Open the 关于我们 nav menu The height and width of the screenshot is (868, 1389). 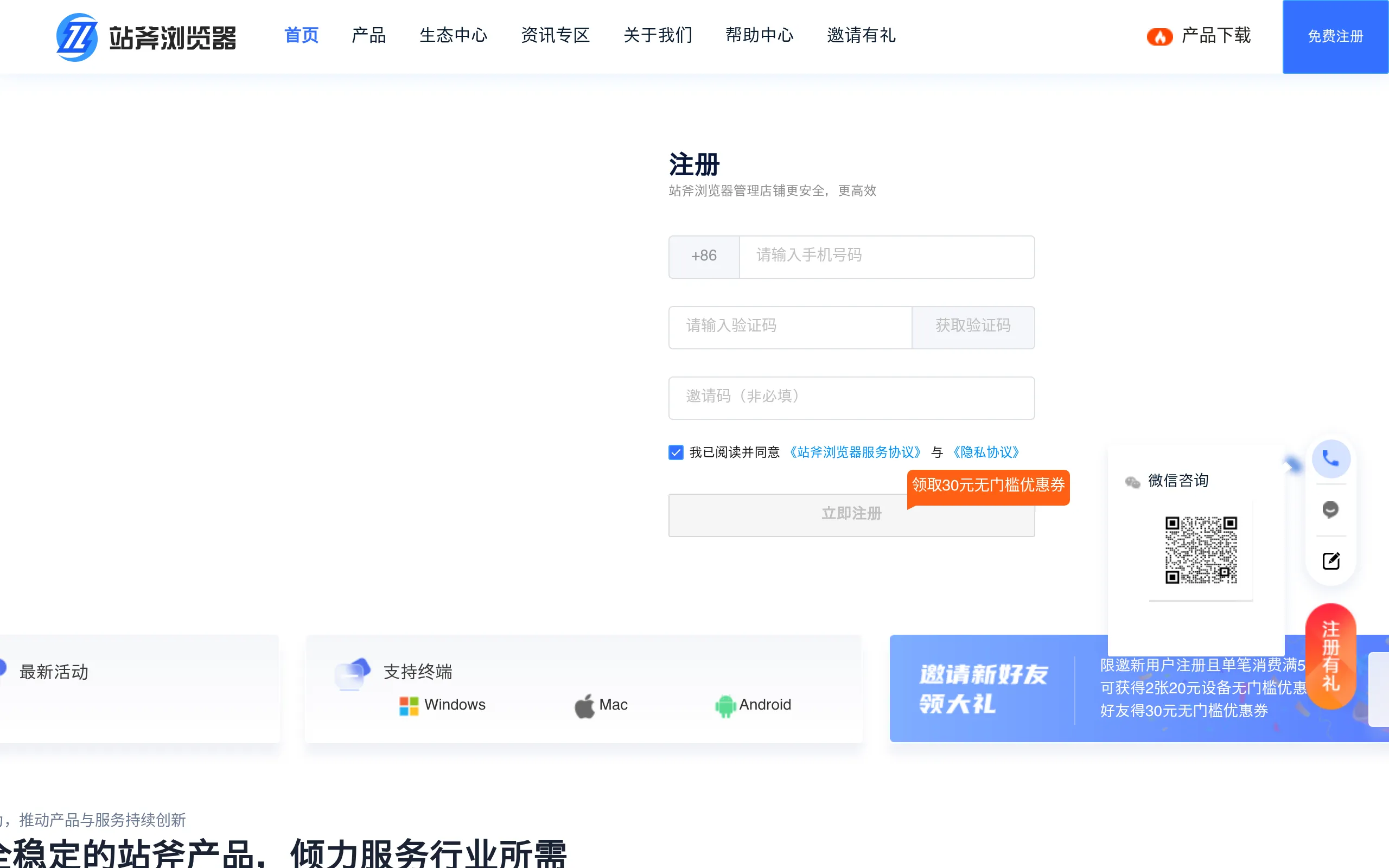(x=658, y=36)
